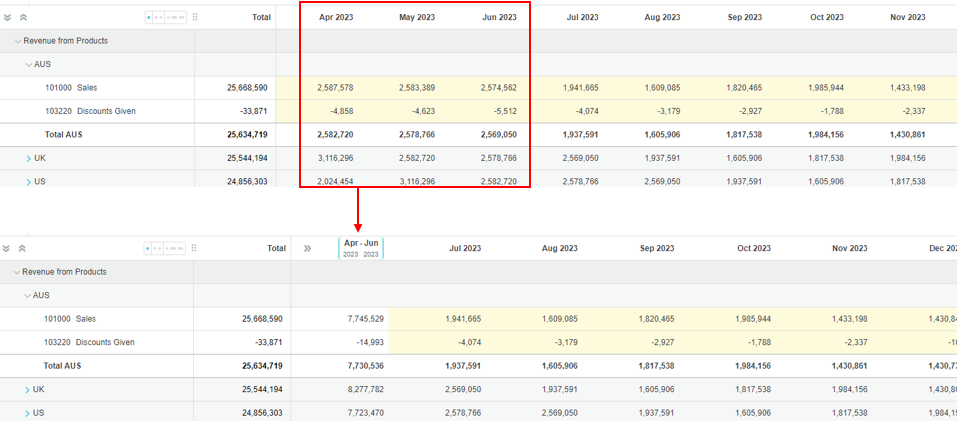Click collapse-all double chevron in bottom table

pyautogui.click(x=23, y=248)
